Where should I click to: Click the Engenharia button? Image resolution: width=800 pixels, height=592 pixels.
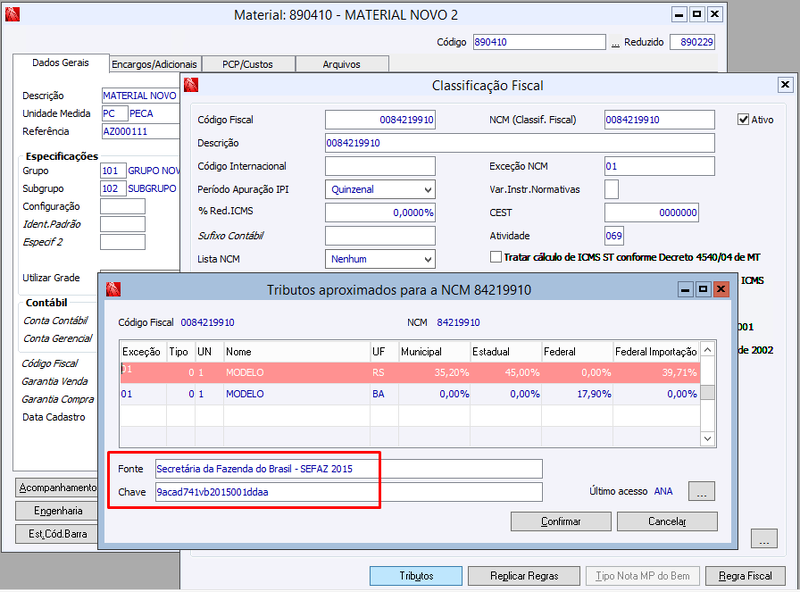tap(57, 510)
